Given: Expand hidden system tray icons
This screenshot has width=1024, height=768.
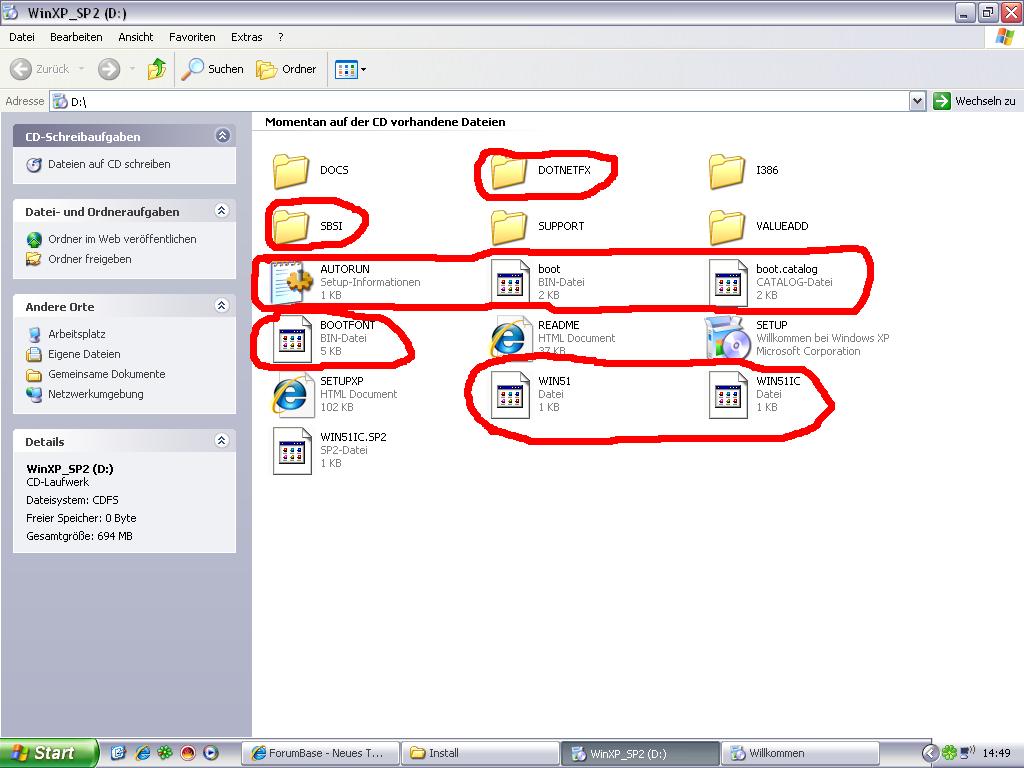Looking at the screenshot, I should pyautogui.click(x=929, y=753).
